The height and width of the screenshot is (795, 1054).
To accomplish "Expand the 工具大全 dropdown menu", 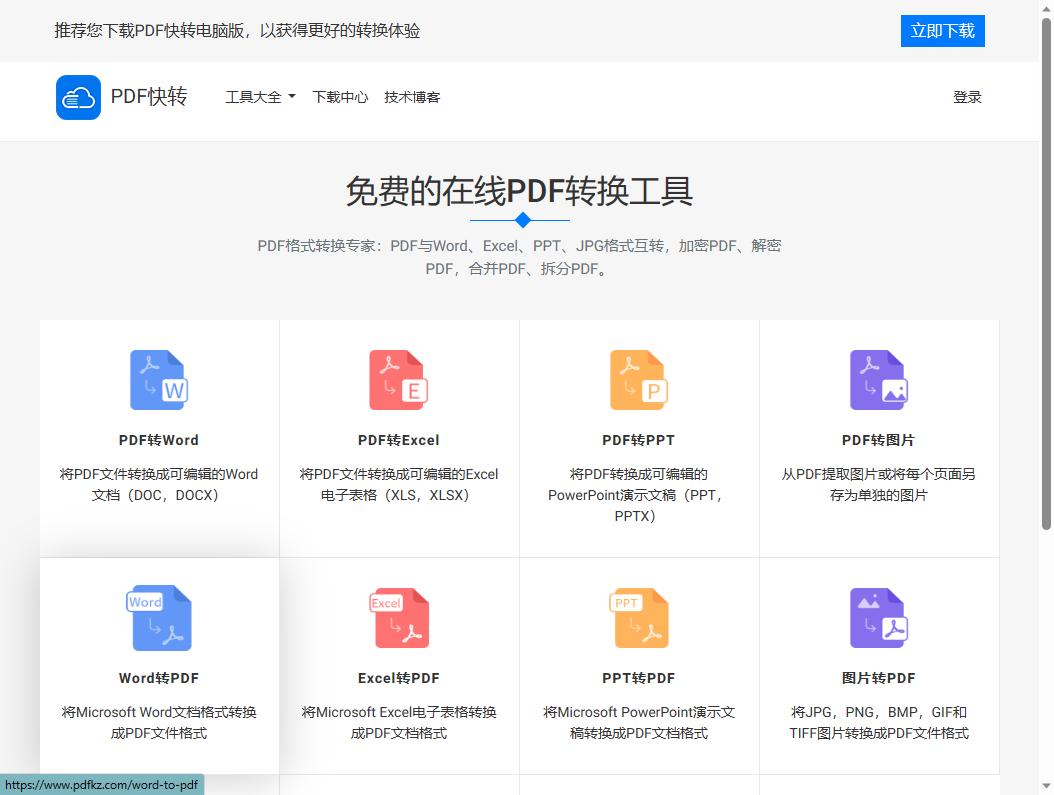I will coord(260,97).
